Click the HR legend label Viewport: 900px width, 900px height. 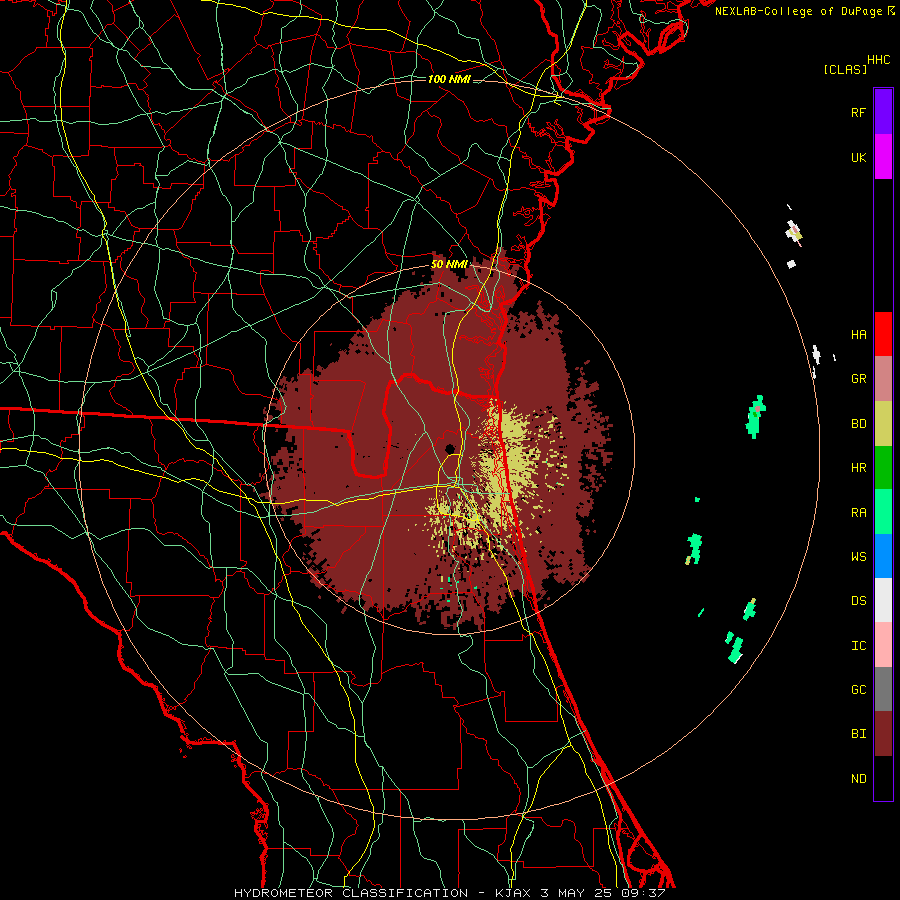point(858,468)
